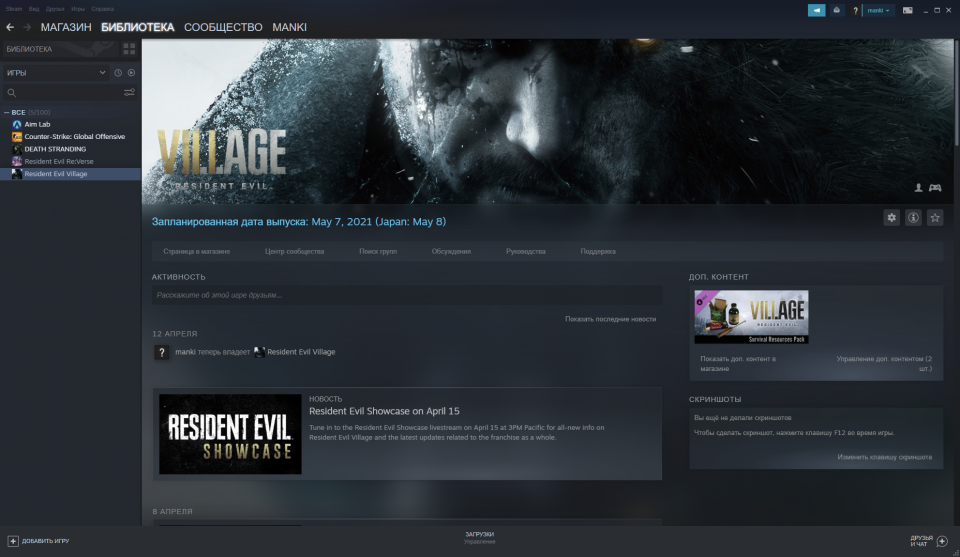Click the activity text input field

point(407,295)
